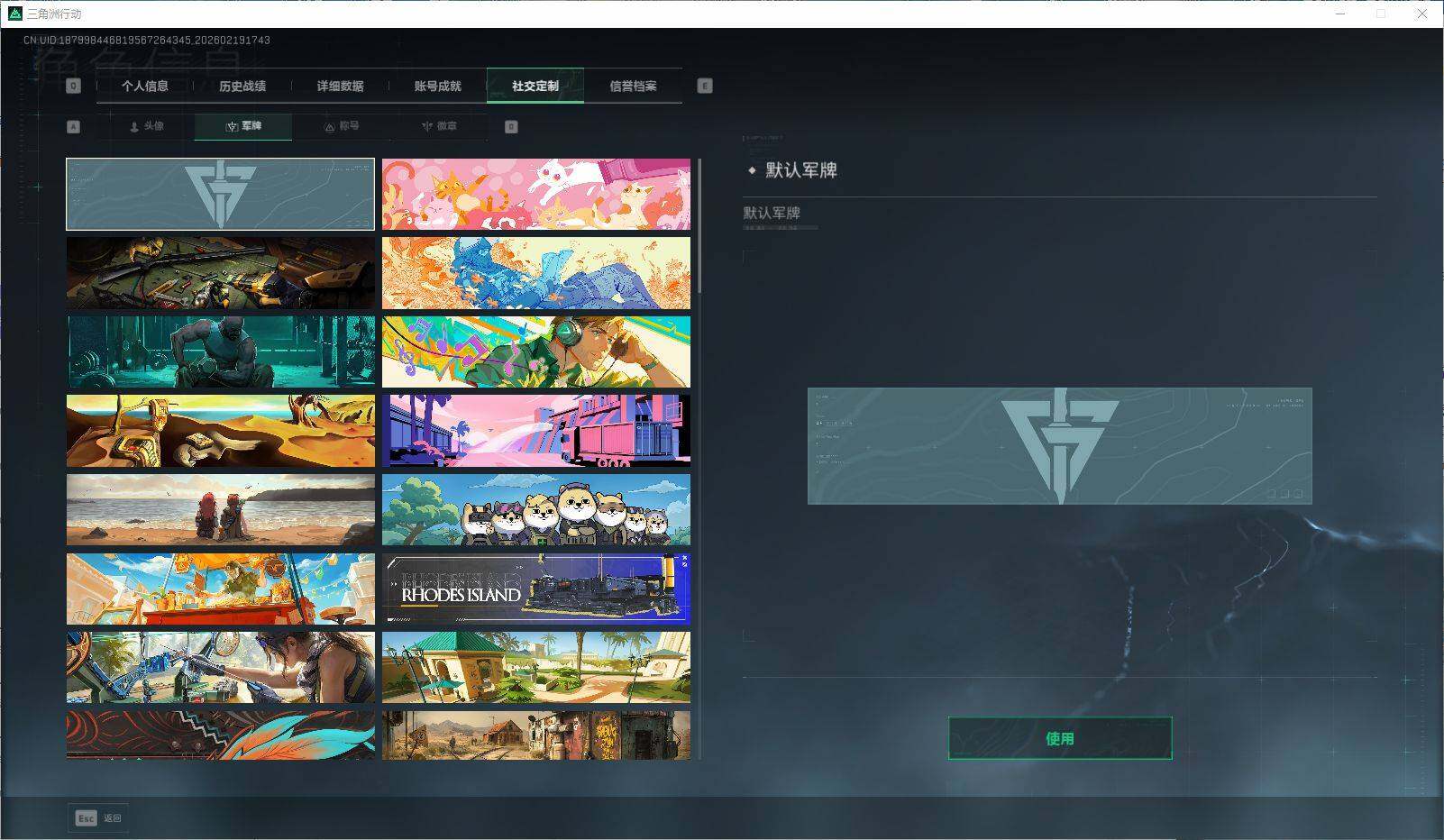The height and width of the screenshot is (840, 1444).
Task: Close the 三角洲行动 window
Action: pos(1422,14)
